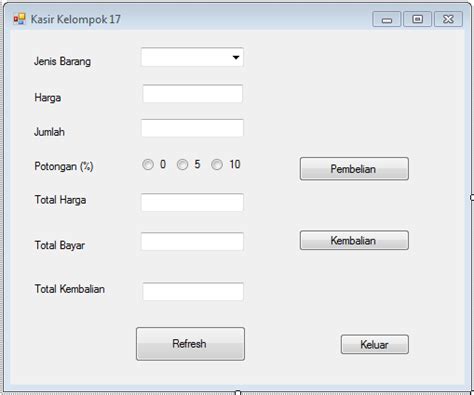
Task: Click the Total Kembalian text box
Action: (193, 292)
